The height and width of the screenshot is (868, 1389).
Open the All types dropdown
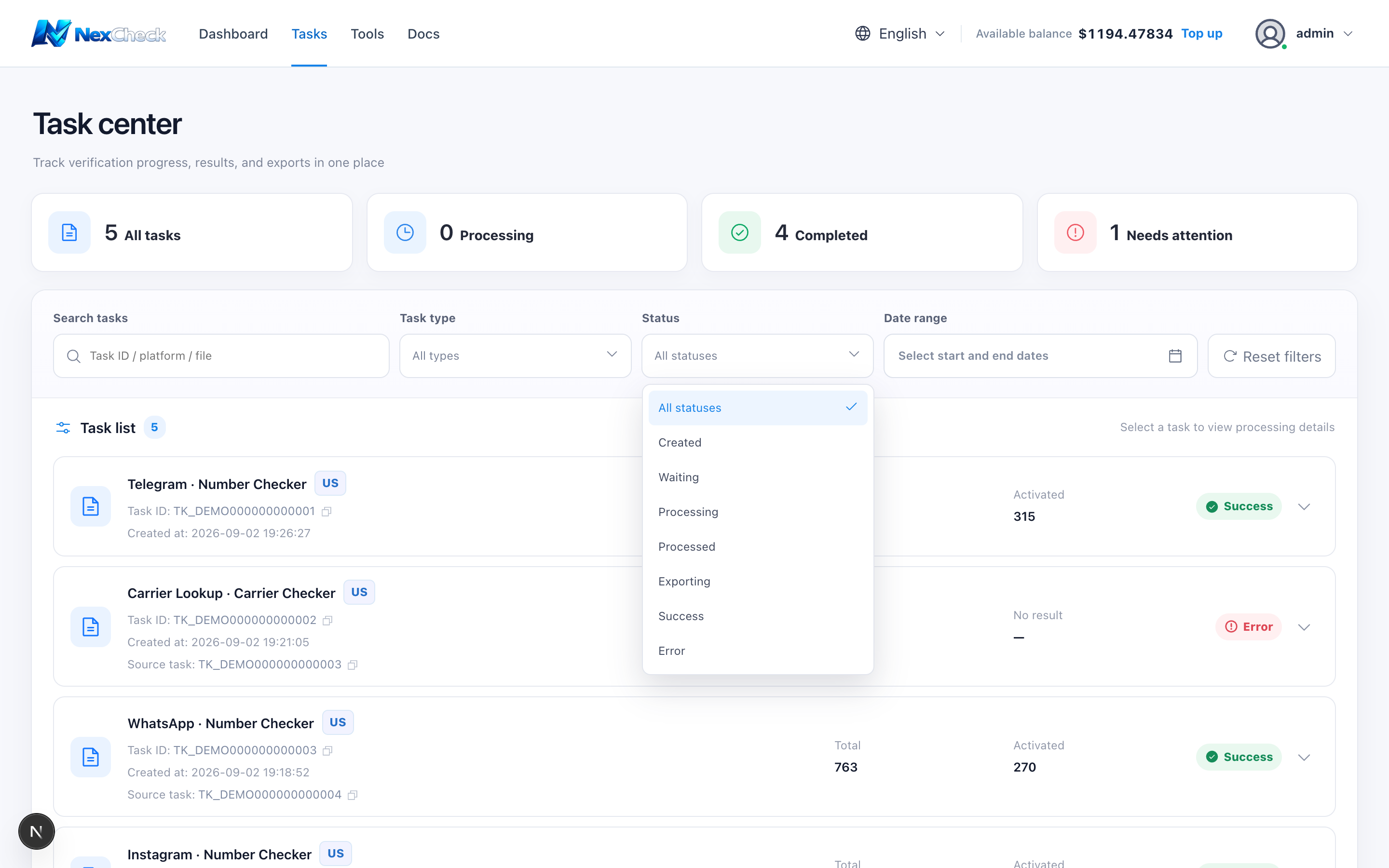point(516,356)
